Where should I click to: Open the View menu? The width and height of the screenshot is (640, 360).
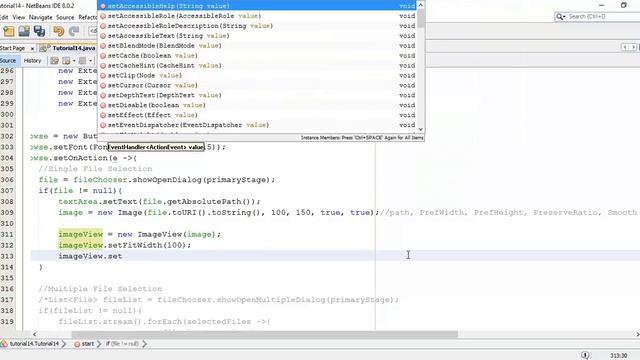(x=19, y=17)
